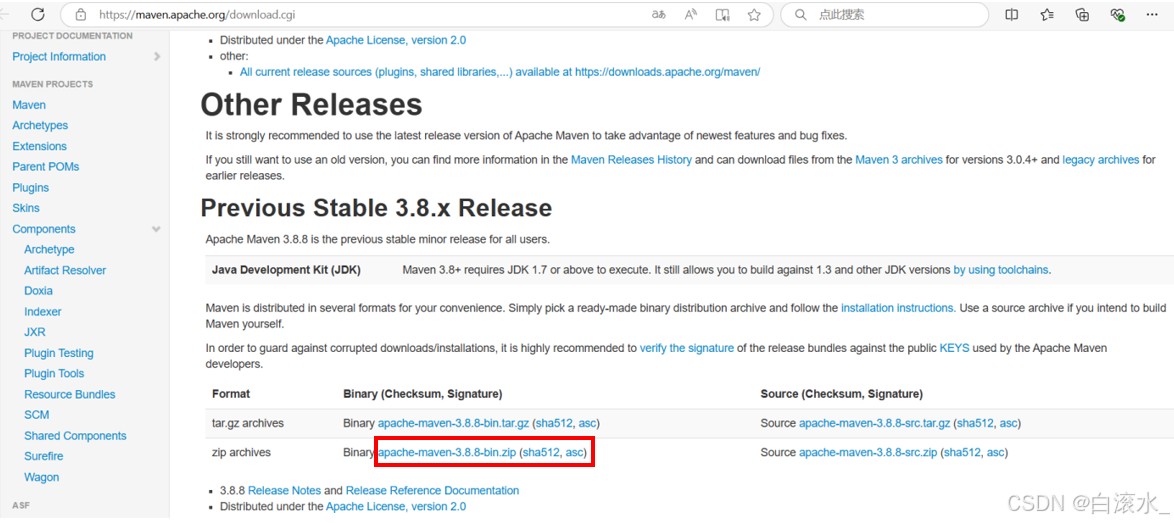Screen dimensions: 1174x523
Task: Open 3.8.8 Release Notes link
Action: click(285, 491)
